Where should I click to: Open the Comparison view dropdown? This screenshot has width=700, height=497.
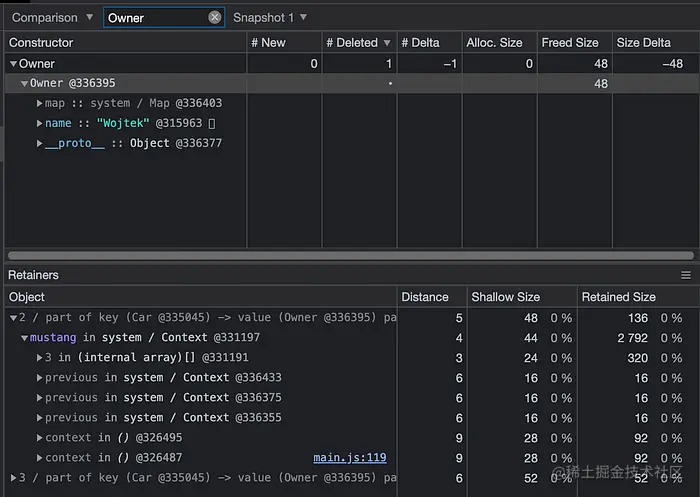52,17
